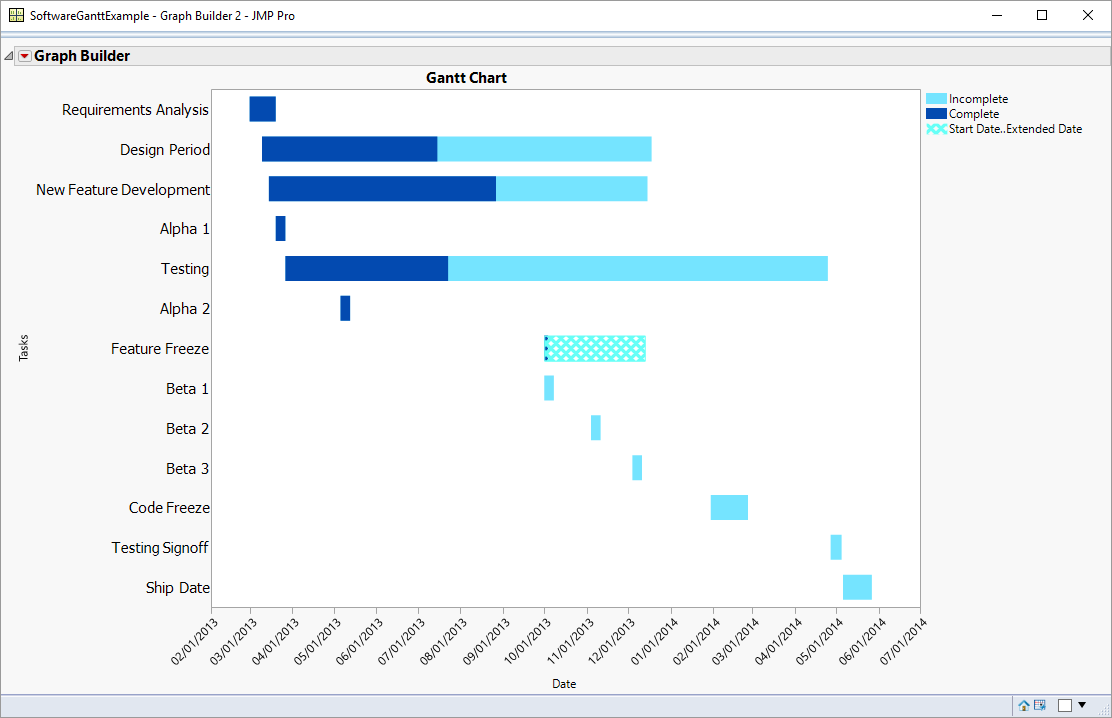Click the JMP icon in the title bar

pyautogui.click(x=13, y=15)
